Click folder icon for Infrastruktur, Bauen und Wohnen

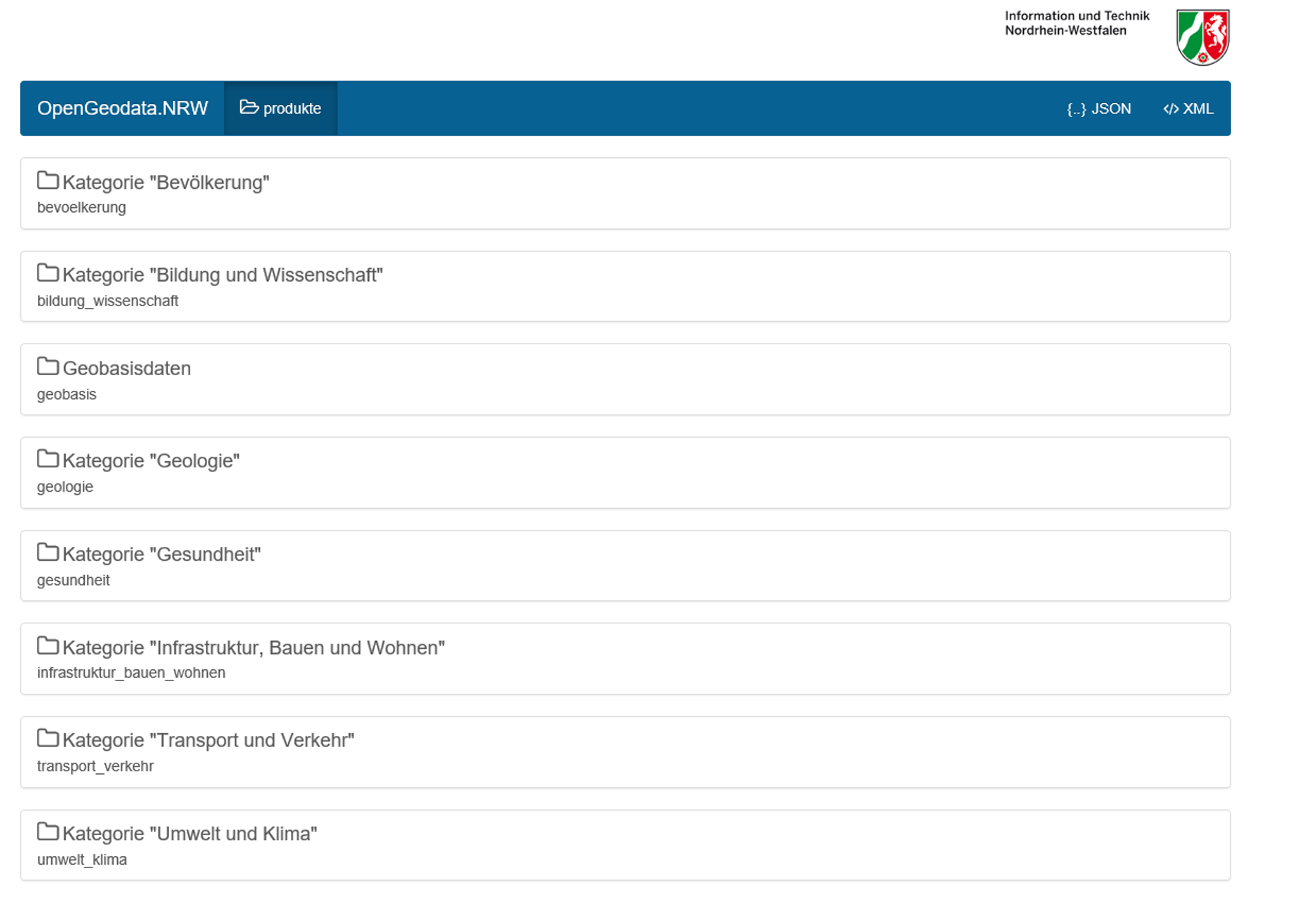[48, 646]
